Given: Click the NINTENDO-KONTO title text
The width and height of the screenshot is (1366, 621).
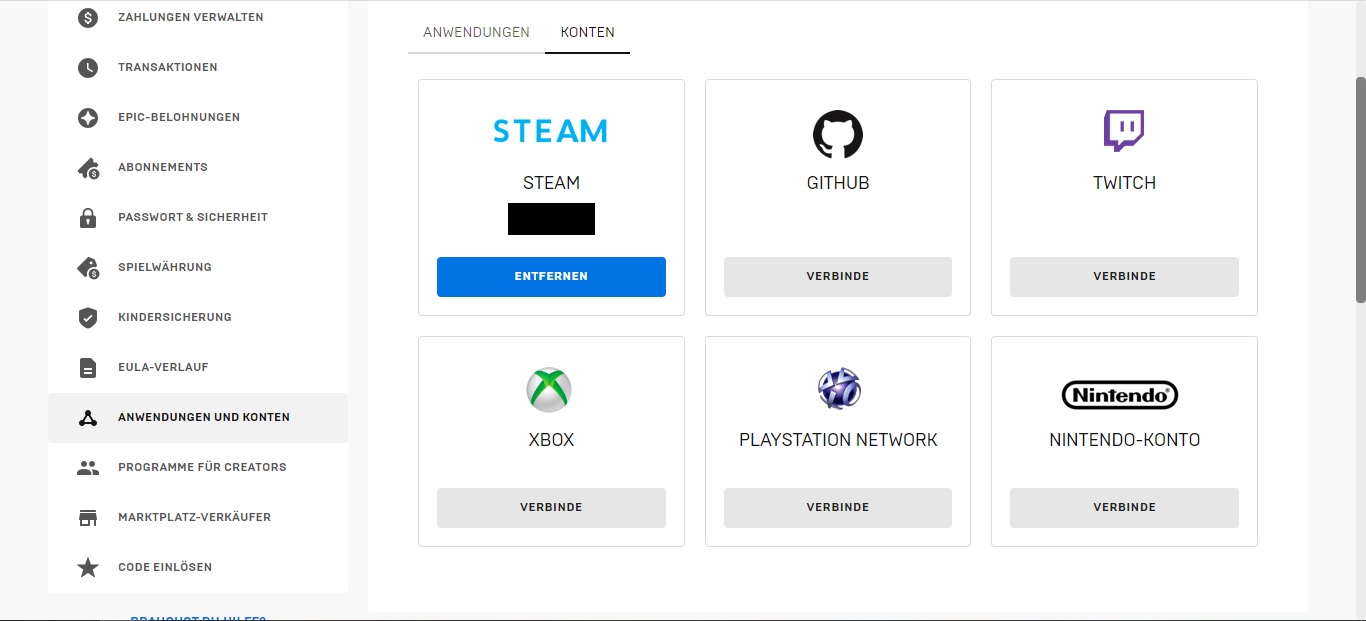Looking at the screenshot, I should 1124,440.
